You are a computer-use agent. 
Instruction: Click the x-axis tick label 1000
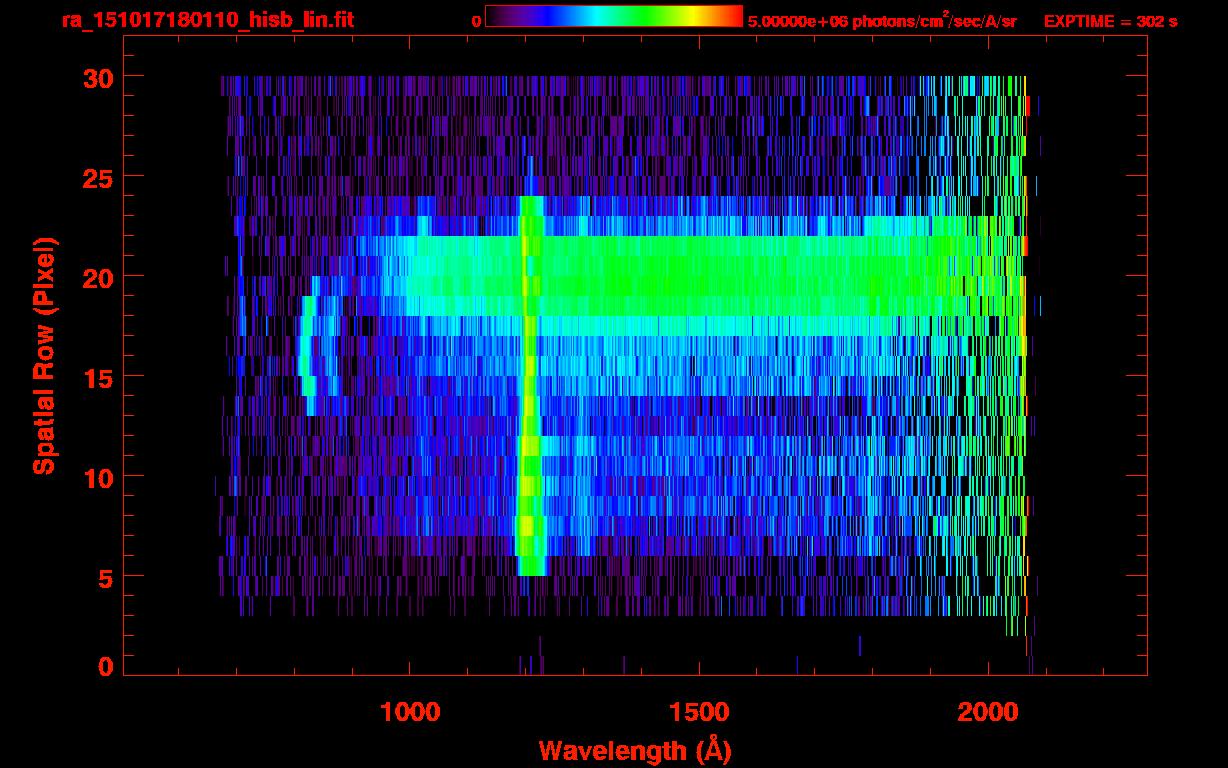coord(410,712)
